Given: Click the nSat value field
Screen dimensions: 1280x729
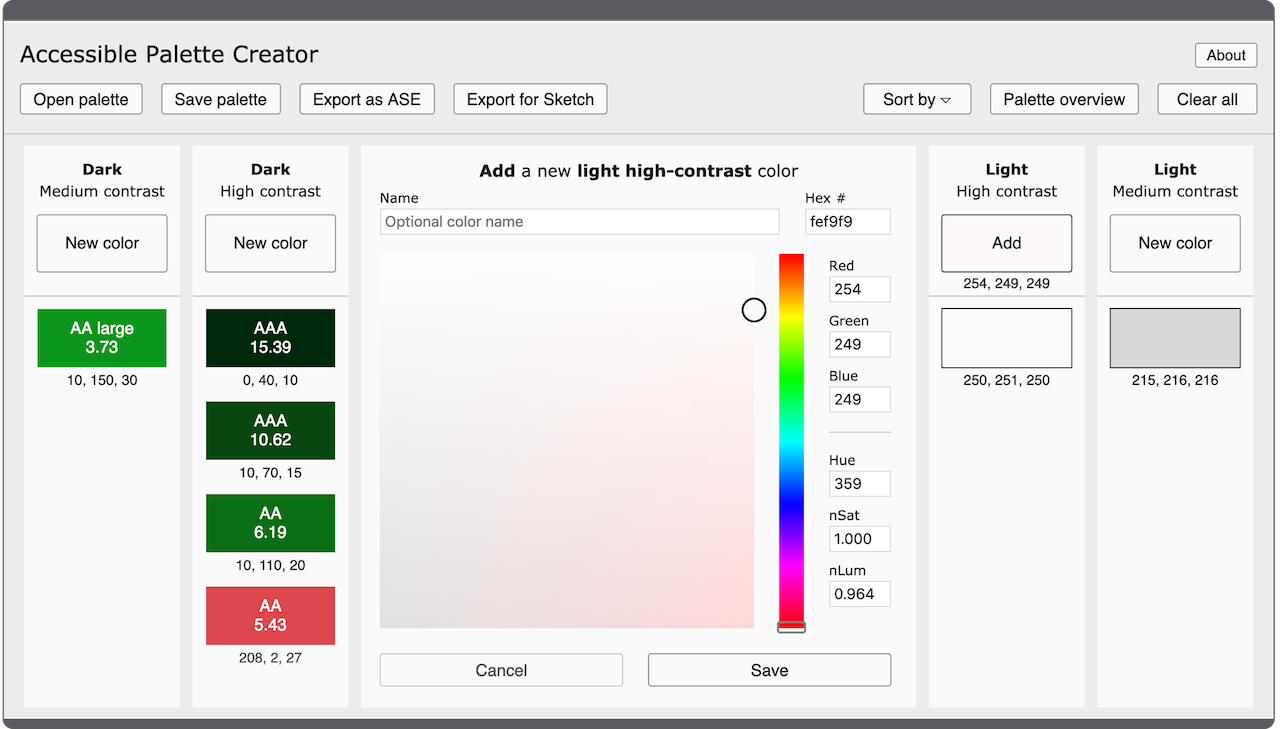Looking at the screenshot, I should coord(859,539).
